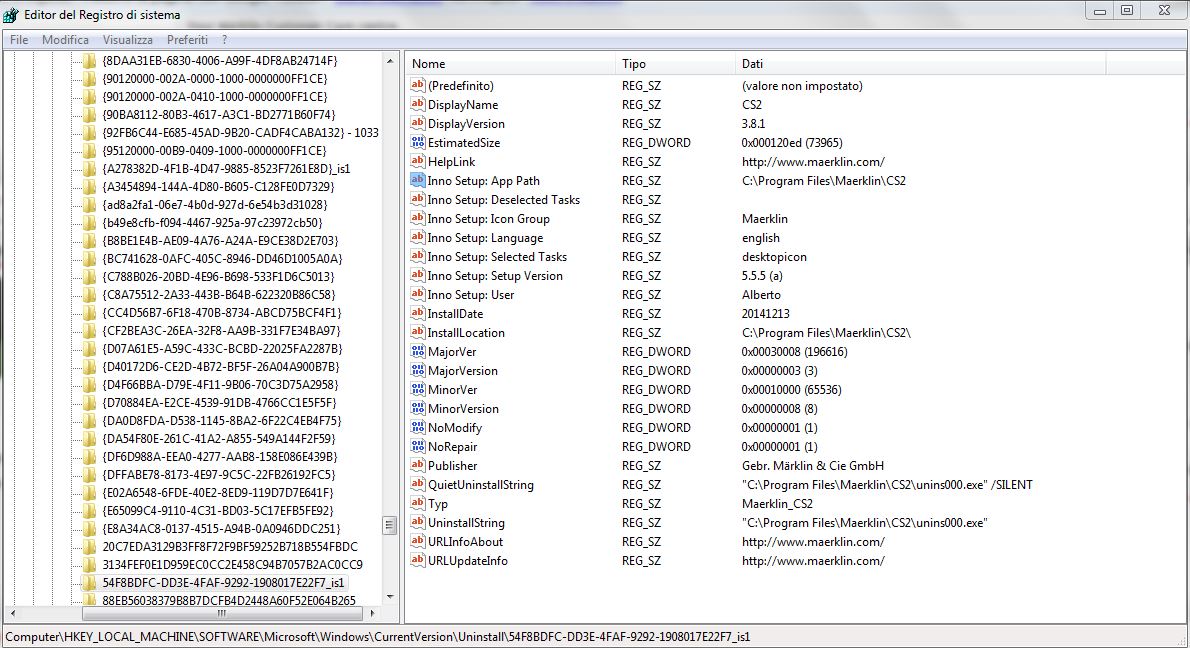1190x648 pixels.
Task: Select the Inno Setup: Icon Group entry
Action: click(488, 219)
